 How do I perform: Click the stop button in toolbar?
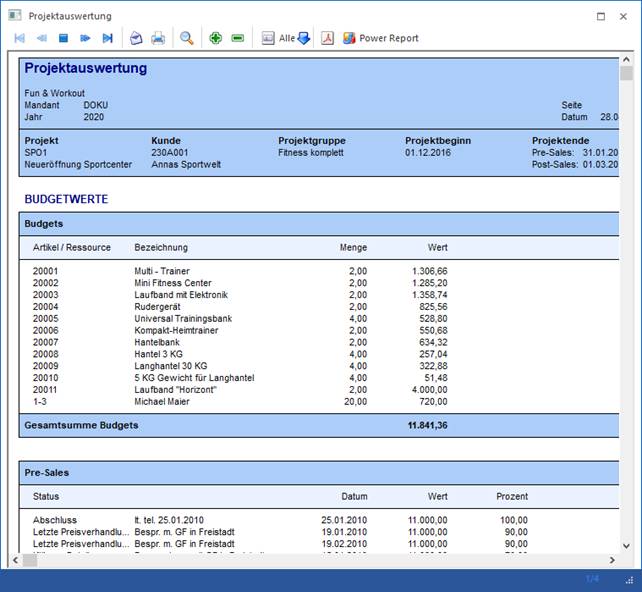[x=63, y=38]
